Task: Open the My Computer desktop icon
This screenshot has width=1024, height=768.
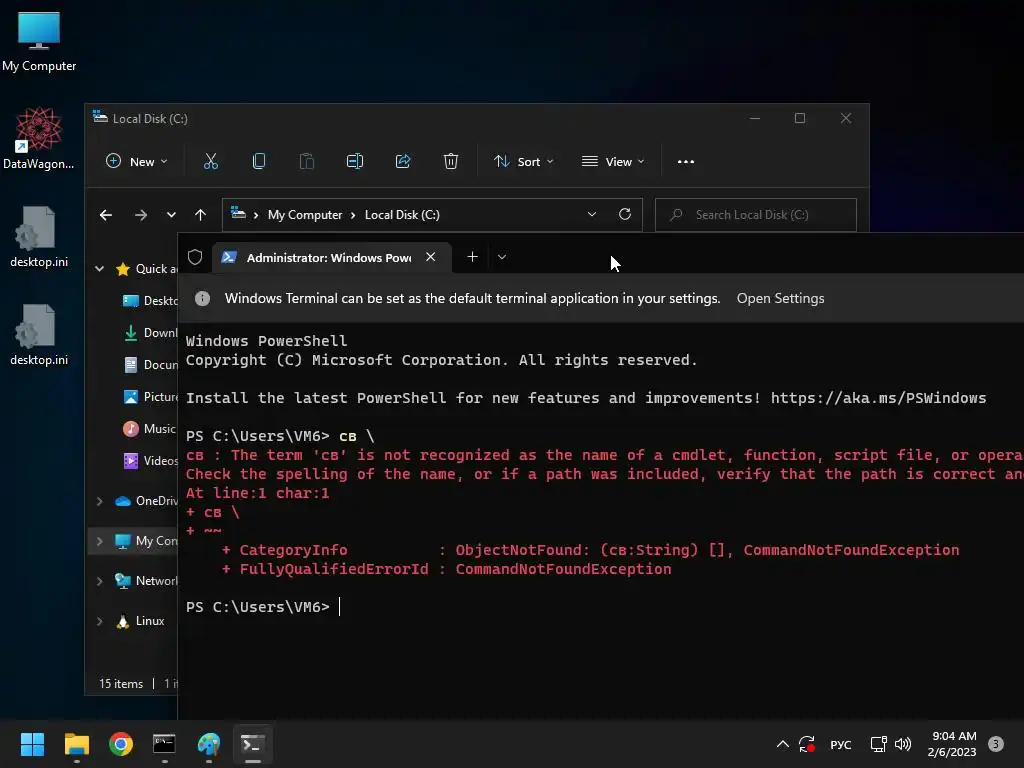Action: click(x=39, y=42)
